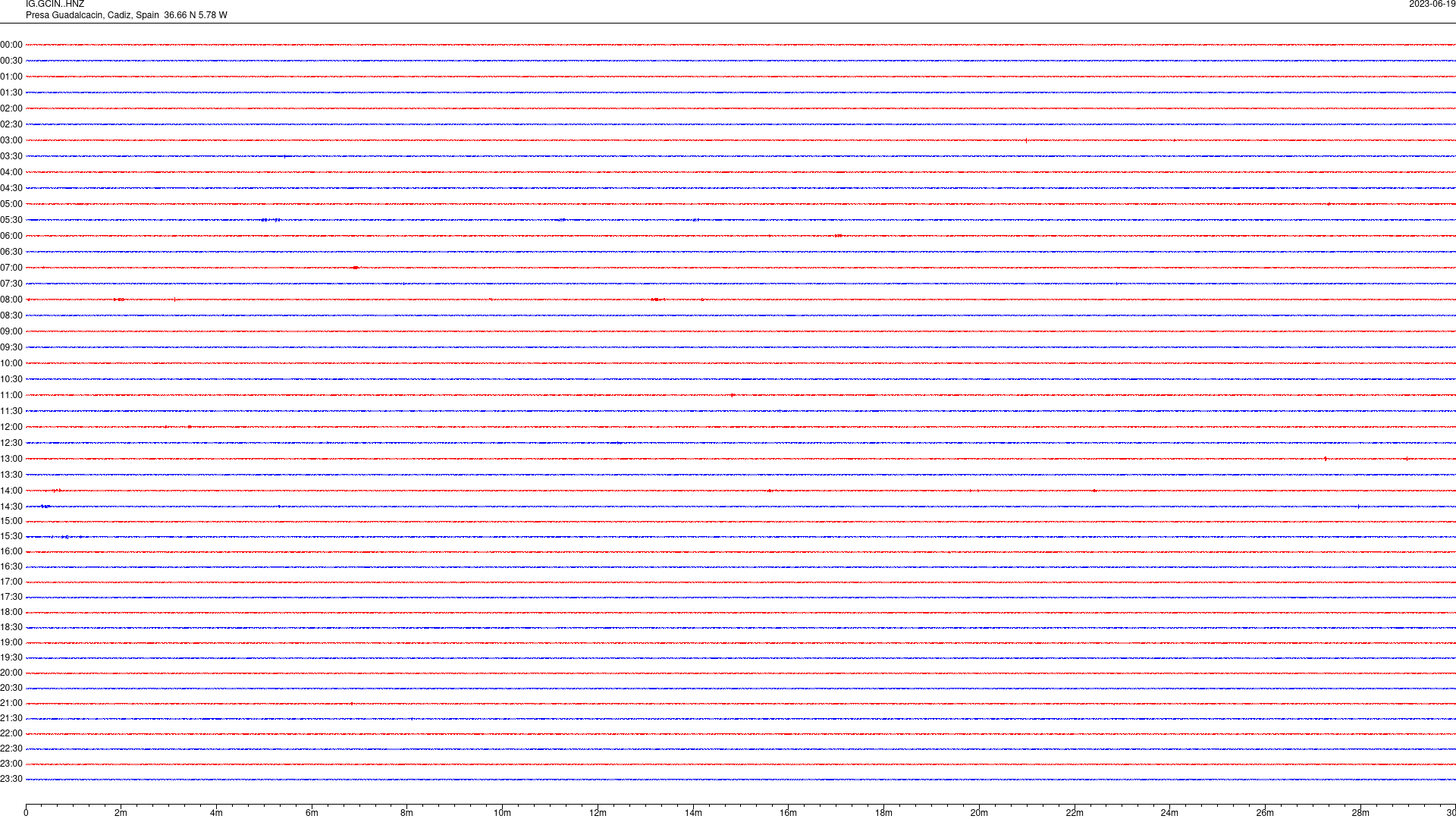Click the 4m mark on time axis
Image resolution: width=1456 pixels, height=819 pixels.
[216, 813]
